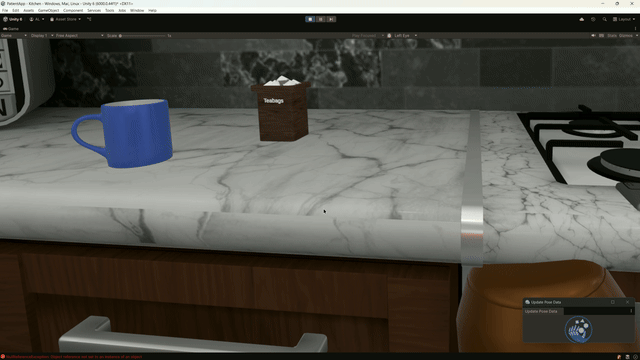Open the Game tab more-options menu
Screen dimensions: 640x360
tap(636, 29)
